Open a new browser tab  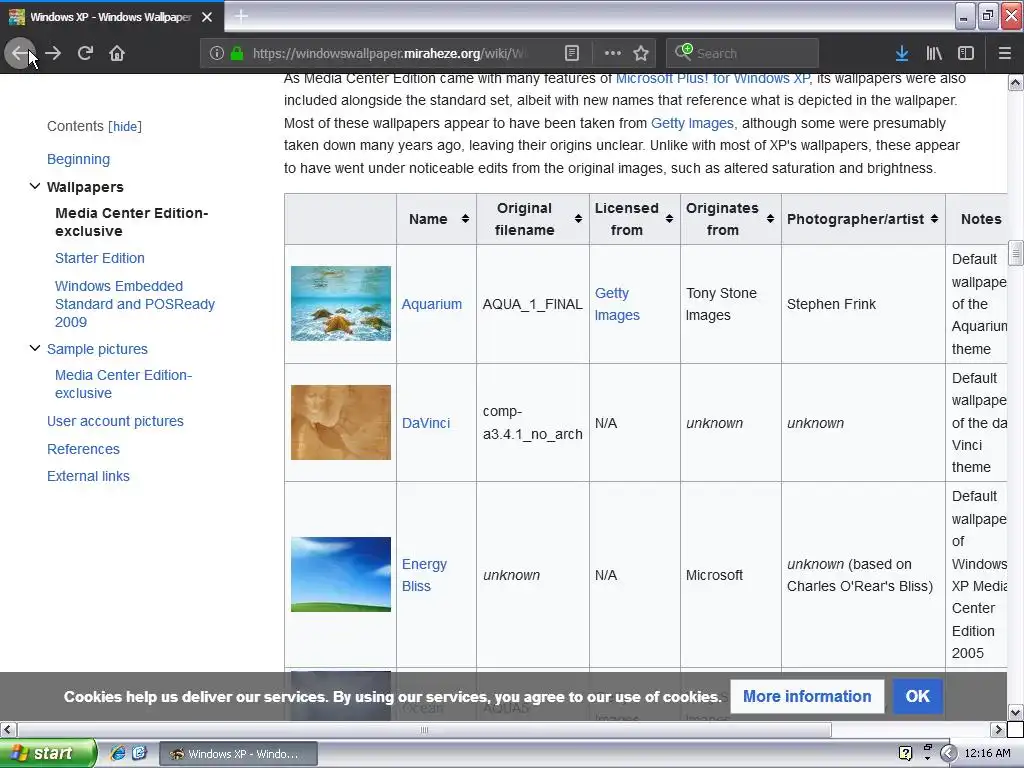point(241,16)
